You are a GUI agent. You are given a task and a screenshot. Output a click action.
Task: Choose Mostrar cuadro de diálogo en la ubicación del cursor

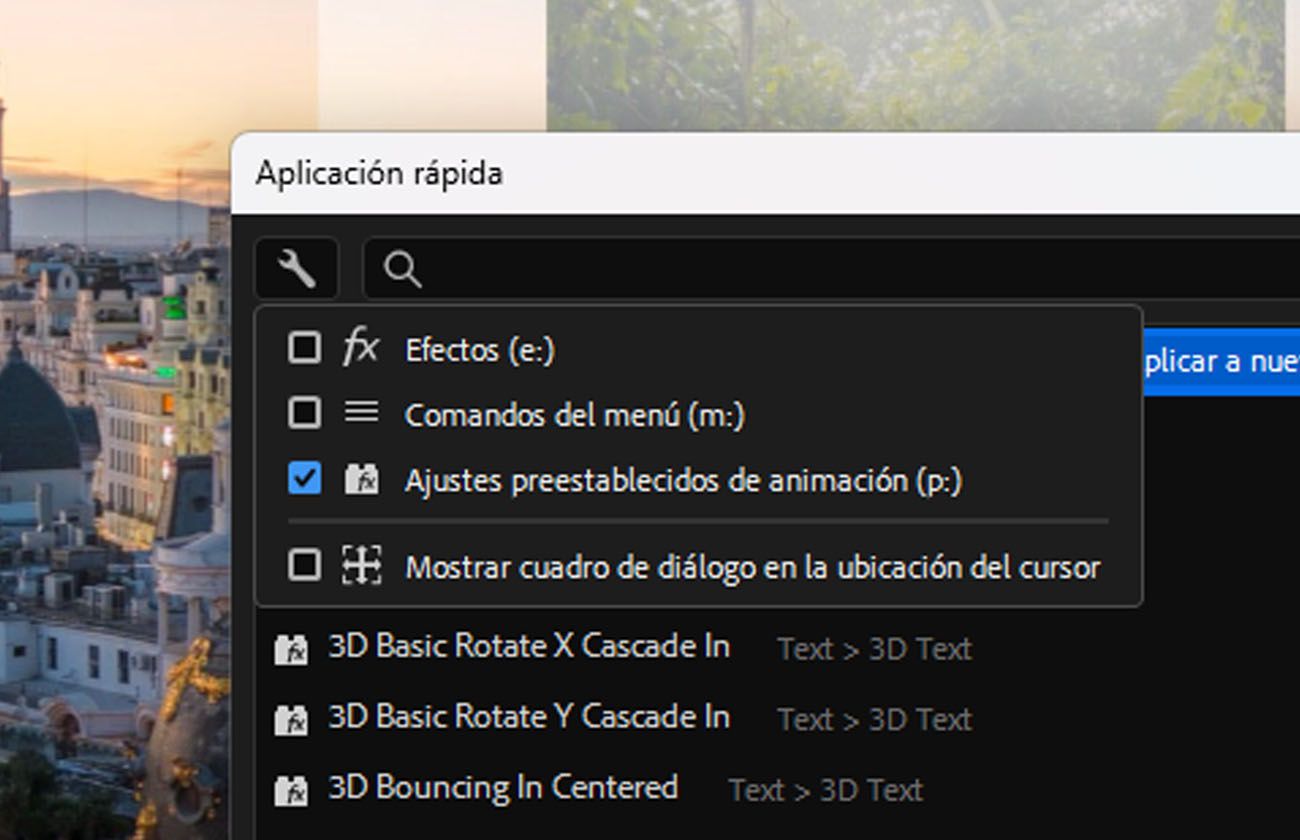click(x=751, y=568)
